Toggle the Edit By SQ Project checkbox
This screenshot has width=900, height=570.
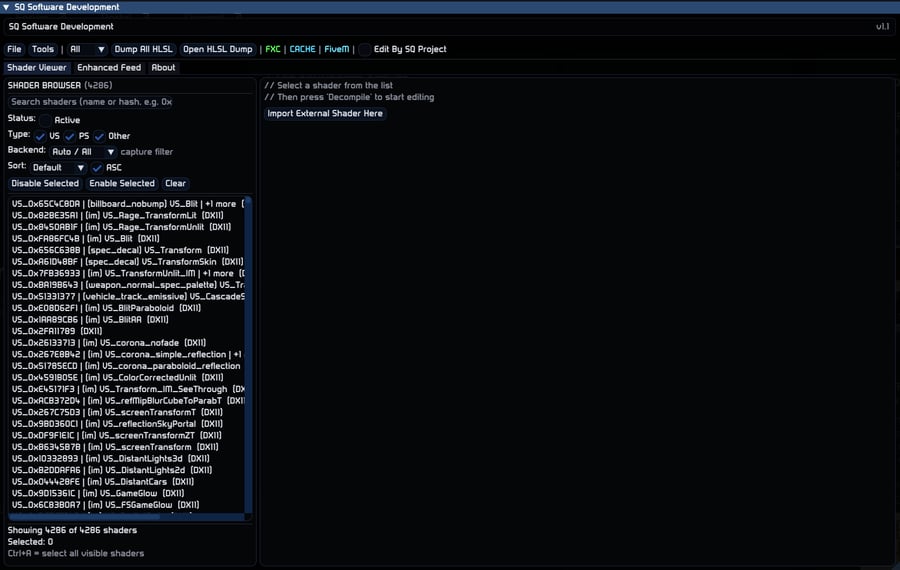(364, 50)
